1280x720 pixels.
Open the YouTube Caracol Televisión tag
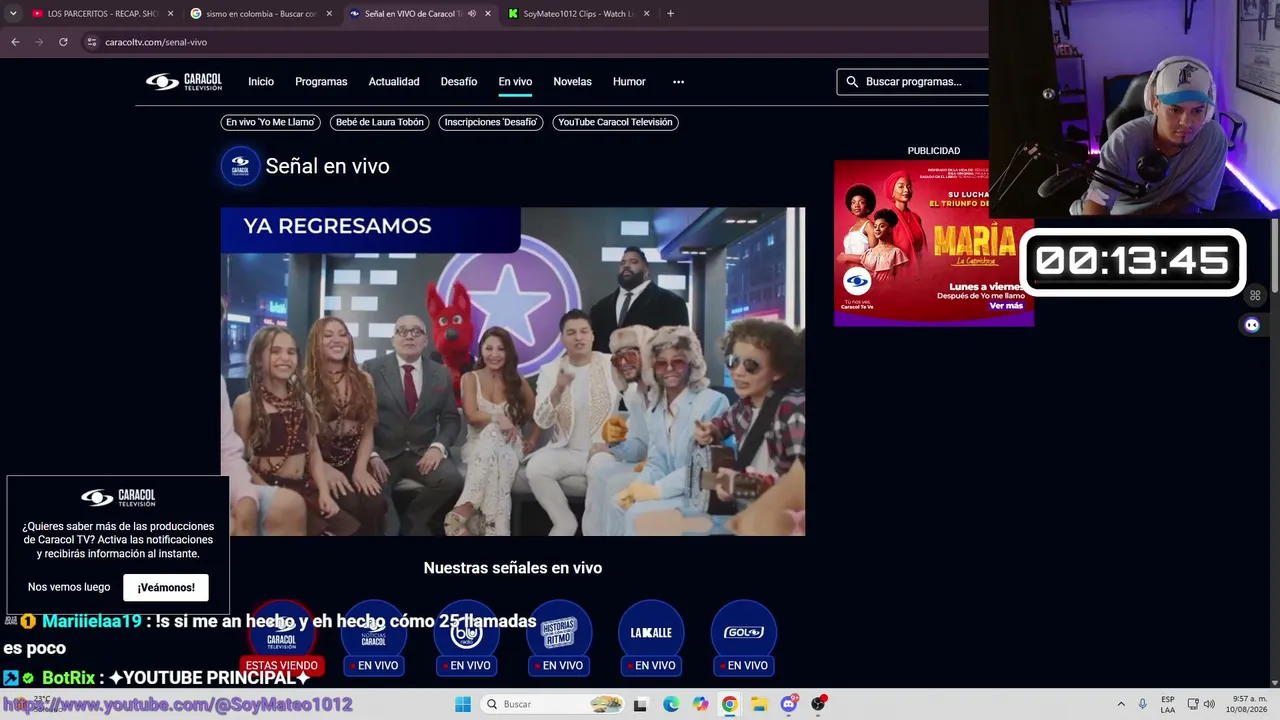tap(615, 122)
